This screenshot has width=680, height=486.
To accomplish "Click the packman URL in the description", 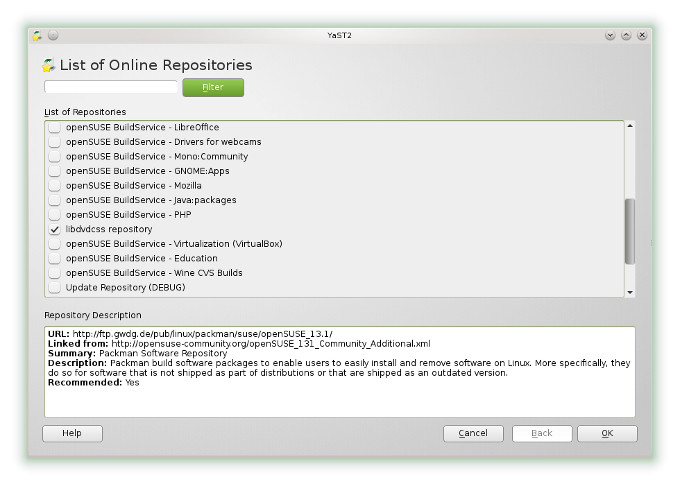I will [x=203, y=334].
